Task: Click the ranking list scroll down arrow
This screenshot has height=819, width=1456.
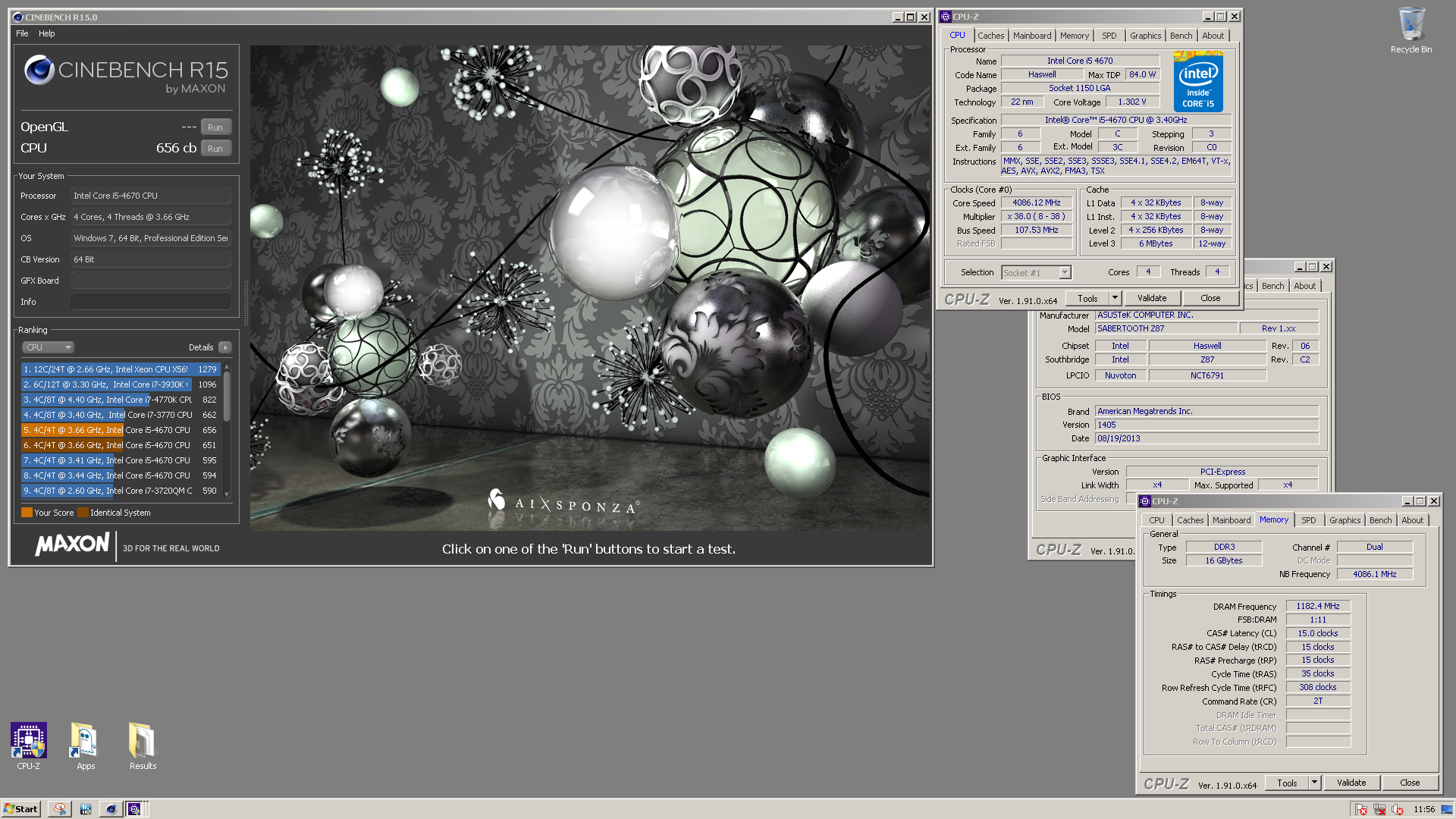Action: 227,494
